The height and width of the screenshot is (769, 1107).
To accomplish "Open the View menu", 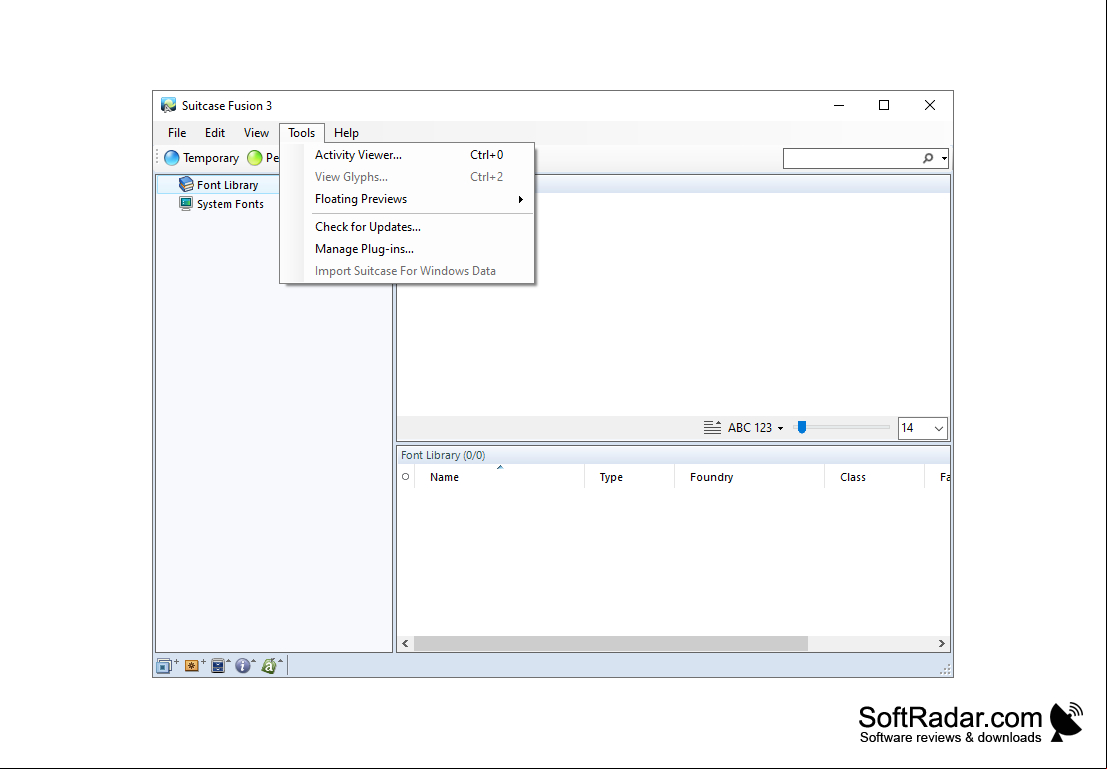I will coord(256,133).
